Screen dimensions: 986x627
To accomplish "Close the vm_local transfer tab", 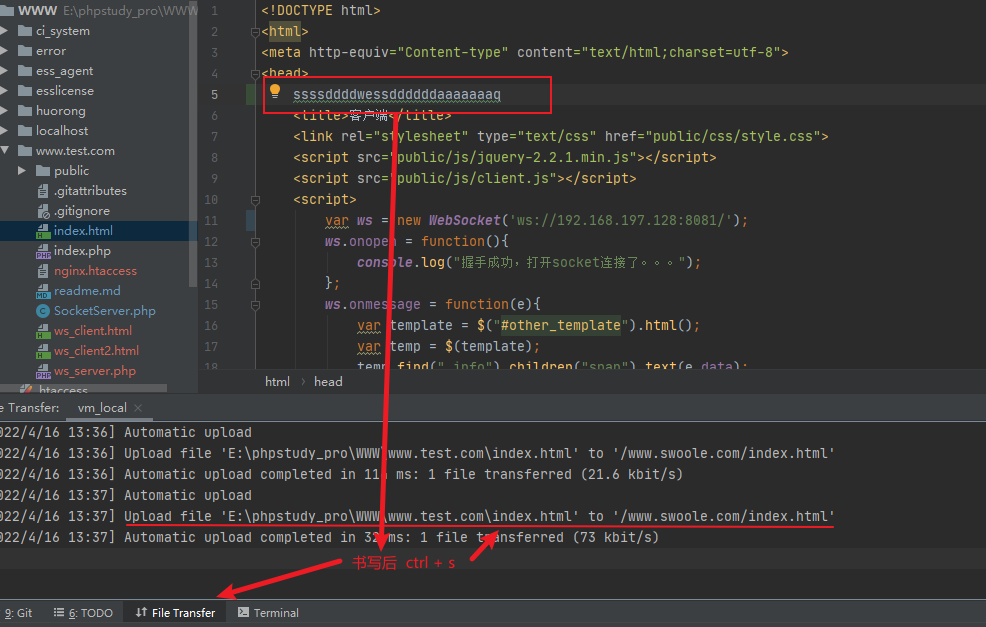I will pyautogui.click(x=137, y=407).
